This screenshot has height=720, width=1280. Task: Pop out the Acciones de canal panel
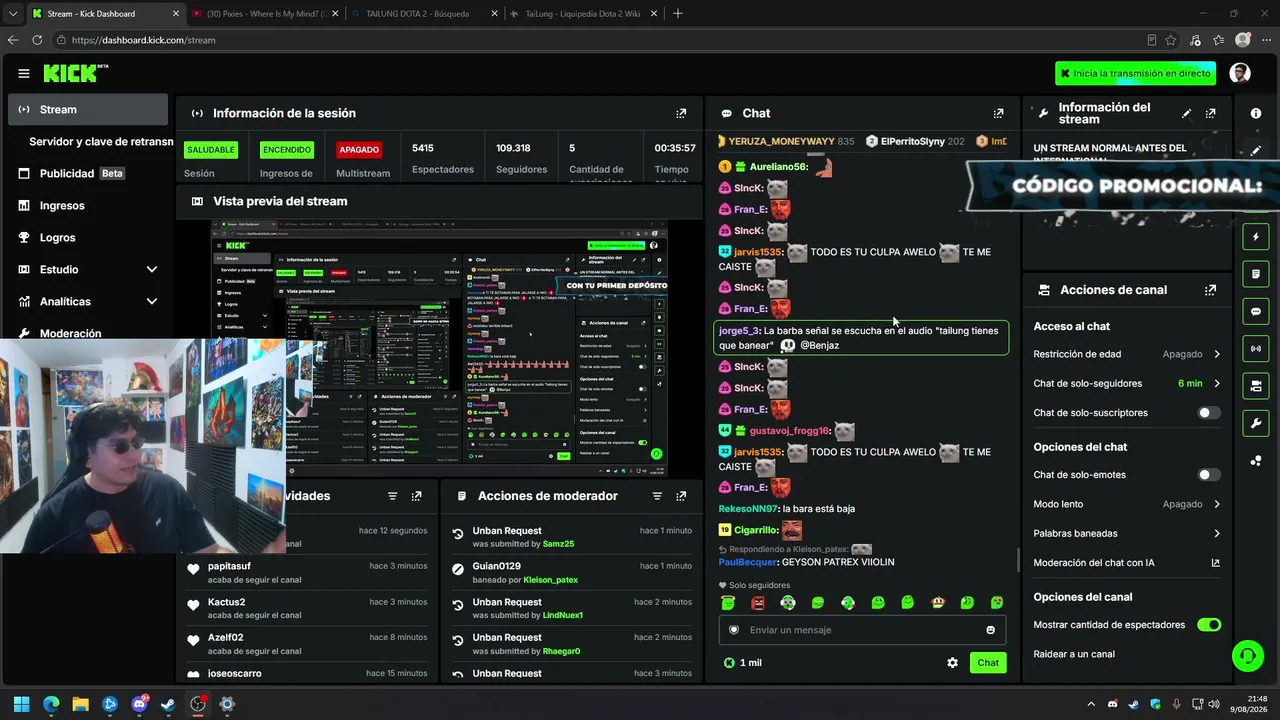click(1211, 290)
